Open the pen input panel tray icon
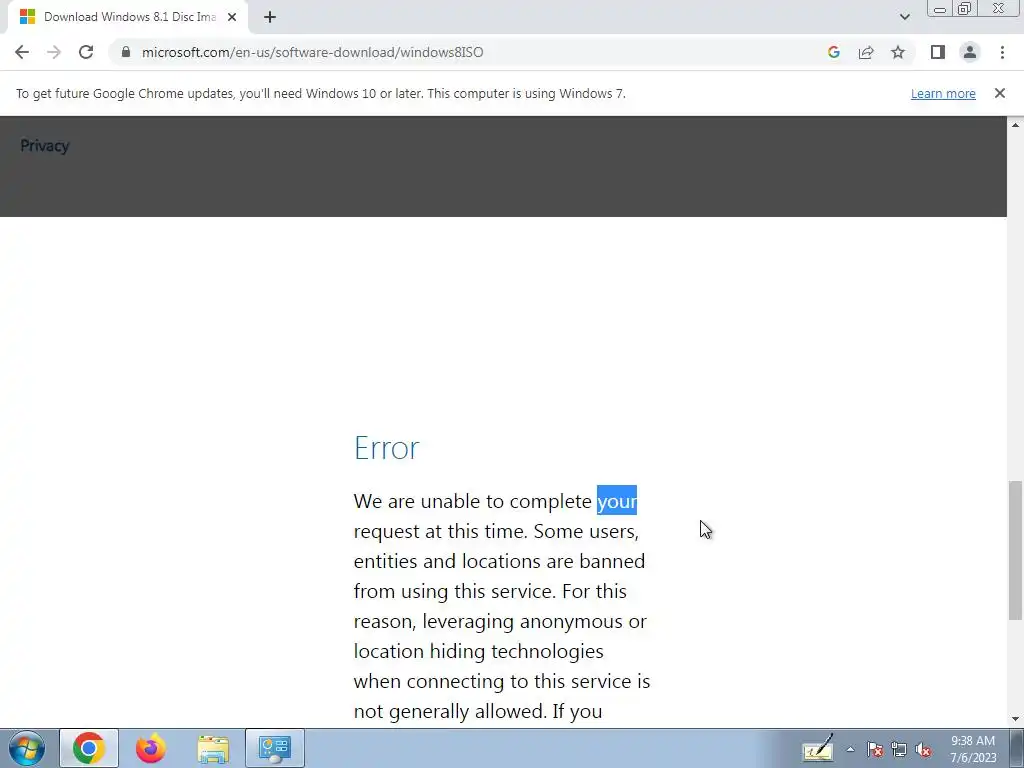This screenshot has width=1024, height=768. pyautogui.click(x=818, y=748)
